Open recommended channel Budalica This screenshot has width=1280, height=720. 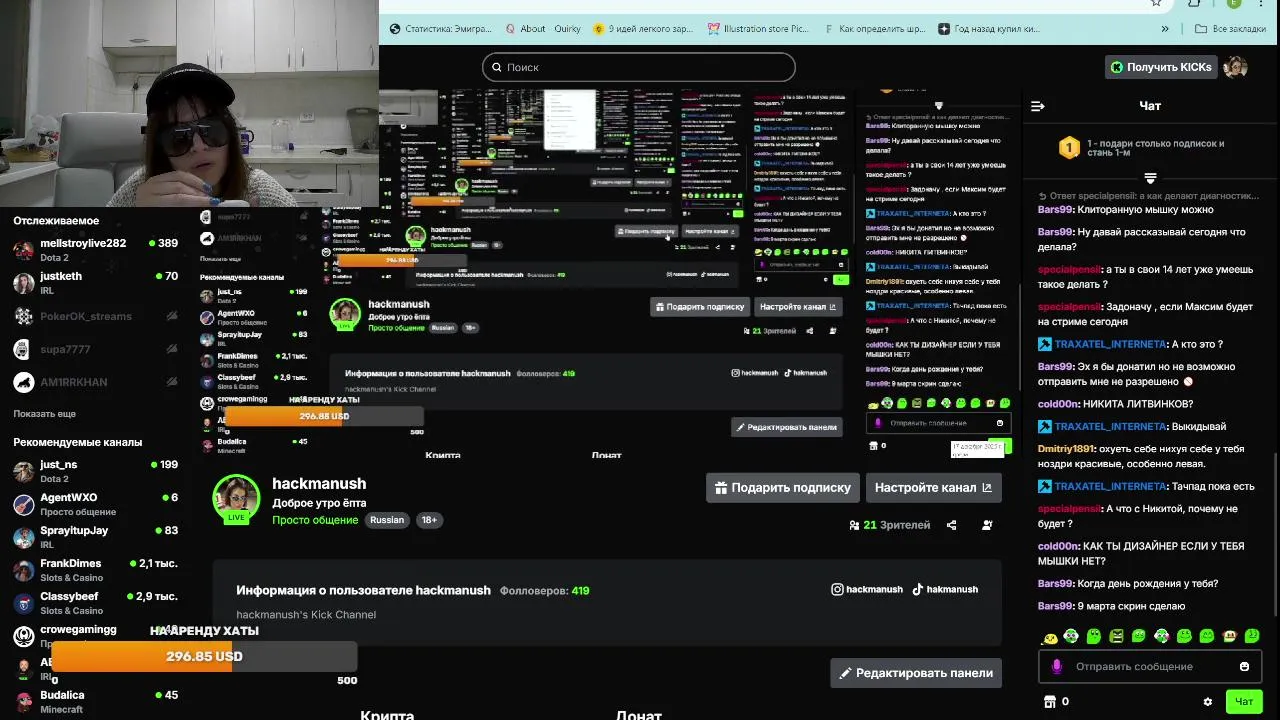[x=95, y=701]
